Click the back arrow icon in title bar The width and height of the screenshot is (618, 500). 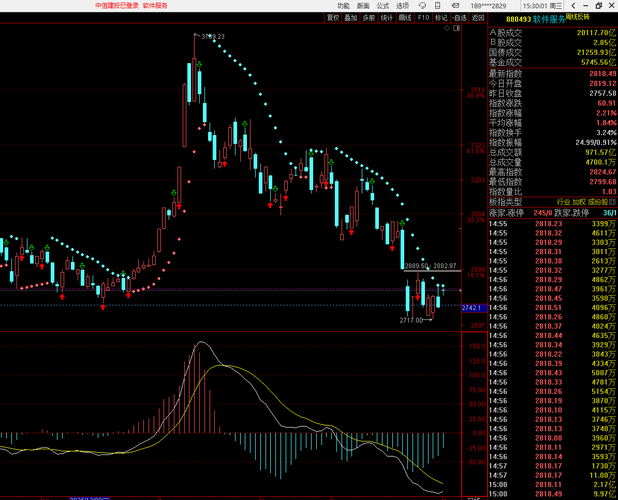click(x=573, y=6)
